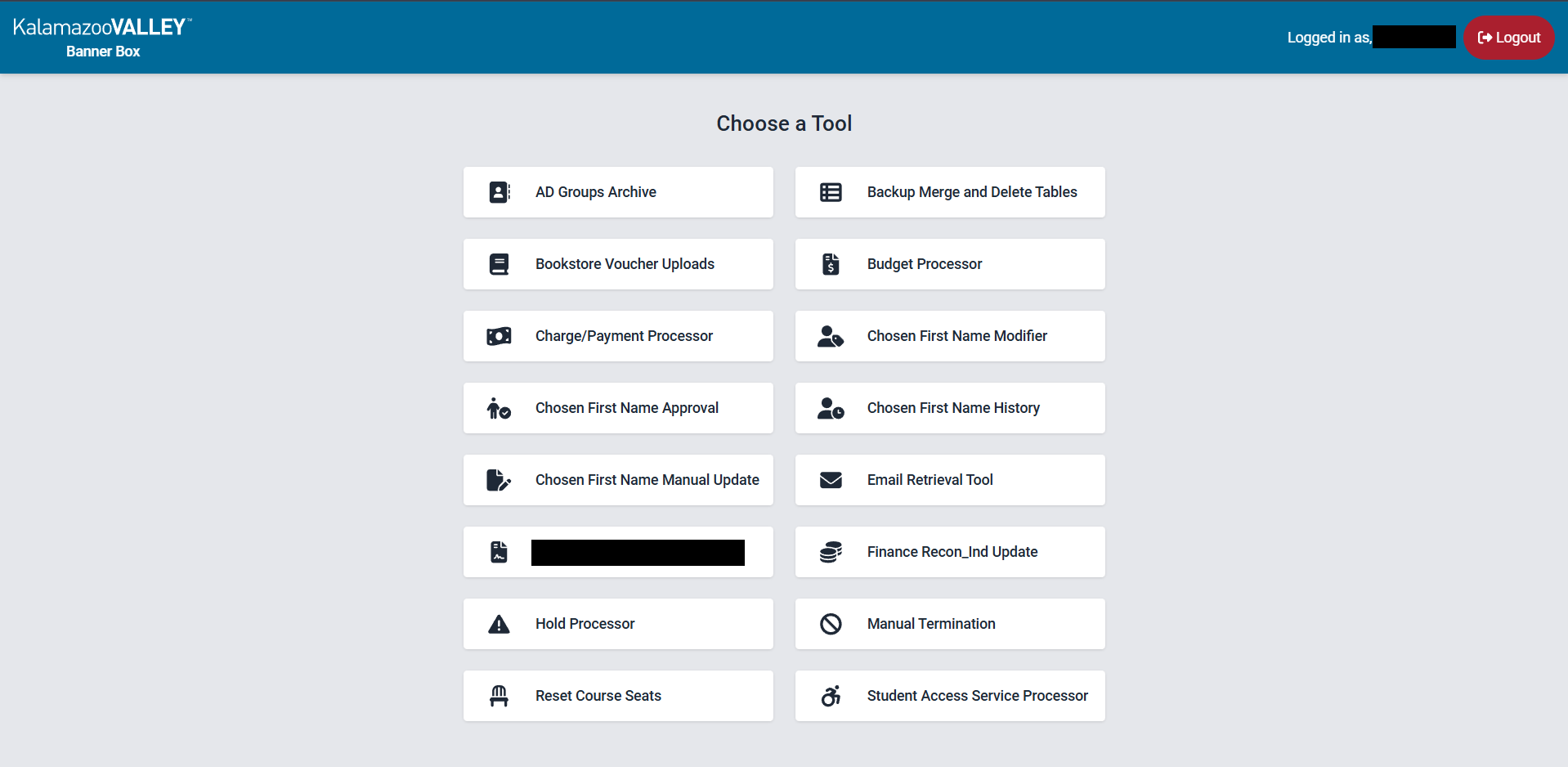Image resolution: width=1568 pixels, height=767 pixels.
Task: Click the Backup Merge and Delete Tables list icon
Action: tap(831, 192)
